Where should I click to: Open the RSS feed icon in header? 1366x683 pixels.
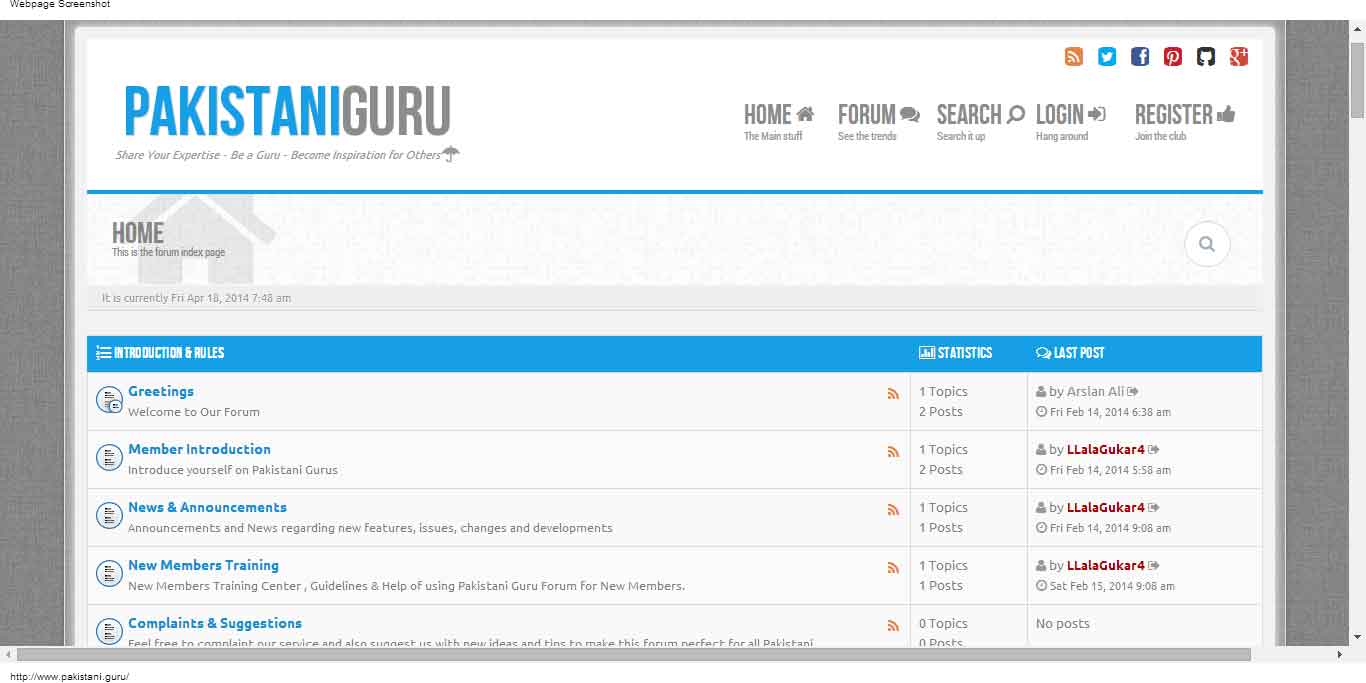coord(1074,56)
